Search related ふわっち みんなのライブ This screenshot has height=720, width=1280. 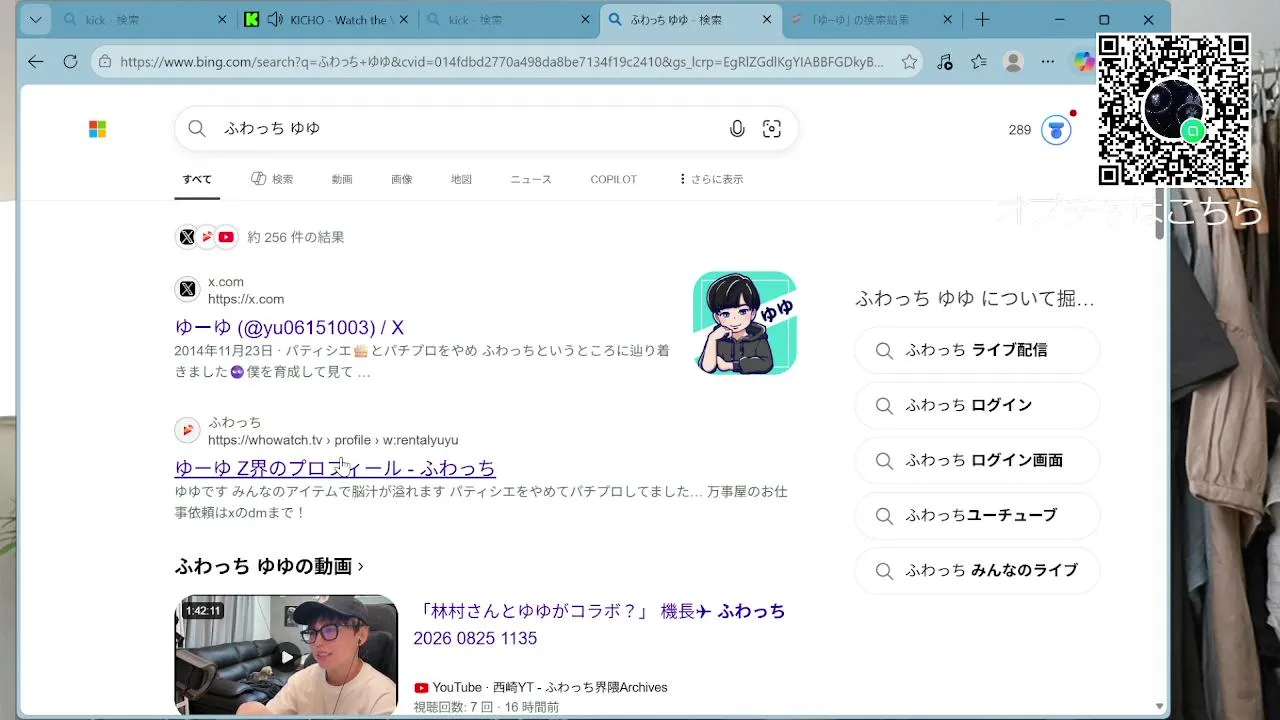(977, 570)
